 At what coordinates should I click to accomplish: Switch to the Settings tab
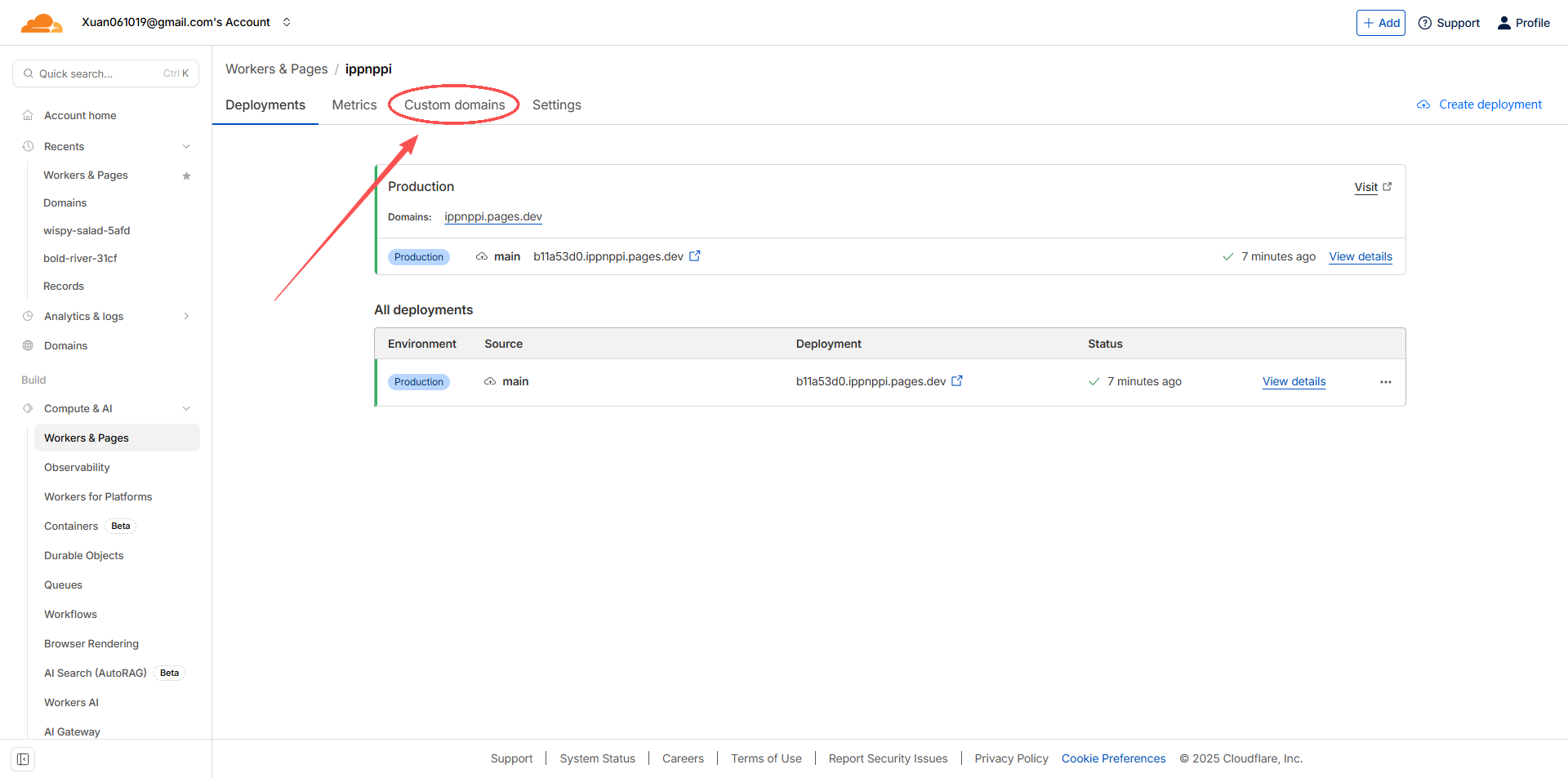click(x=557, y=104)
